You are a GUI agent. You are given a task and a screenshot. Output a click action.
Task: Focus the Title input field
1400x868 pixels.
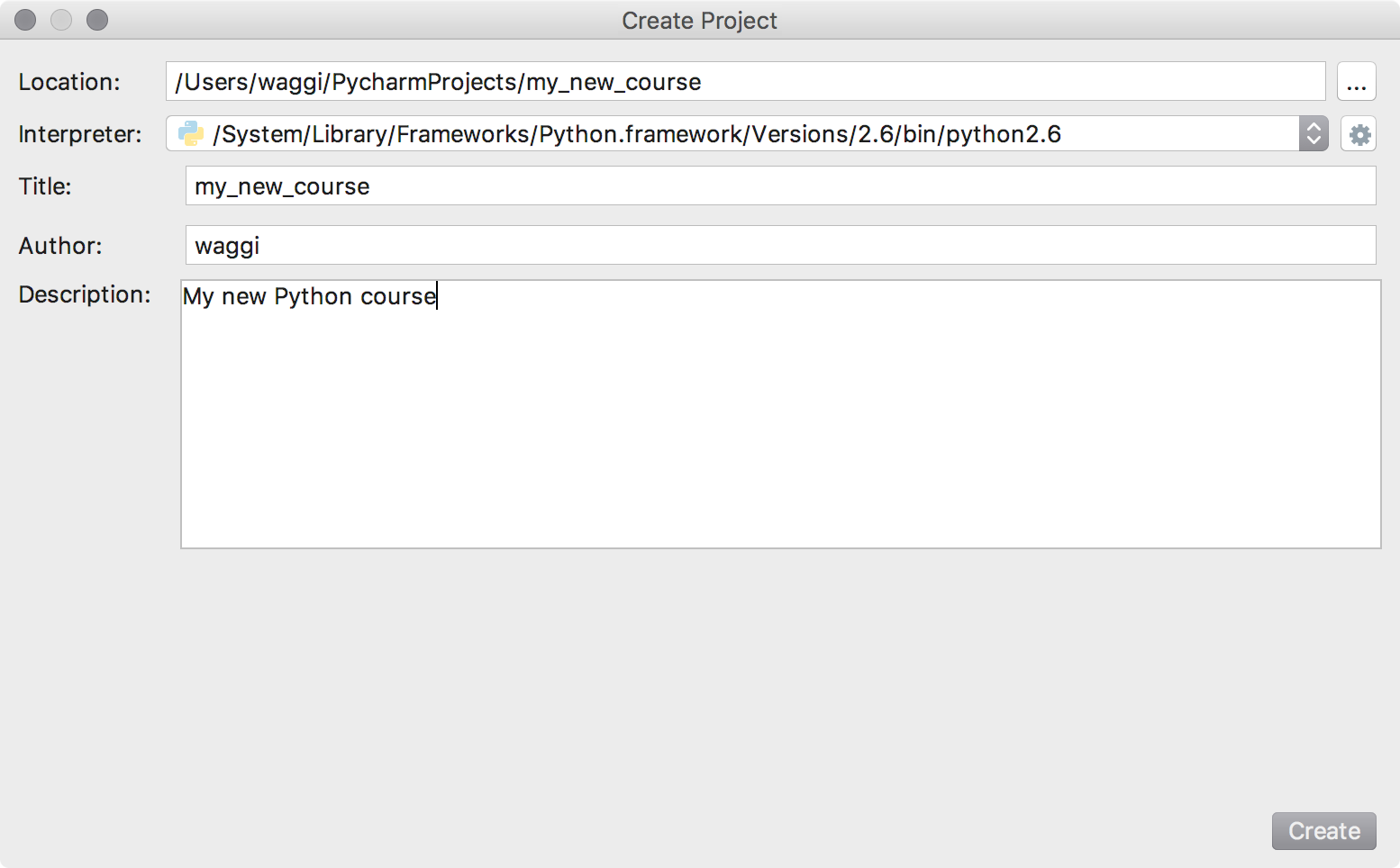pos(781,186)
